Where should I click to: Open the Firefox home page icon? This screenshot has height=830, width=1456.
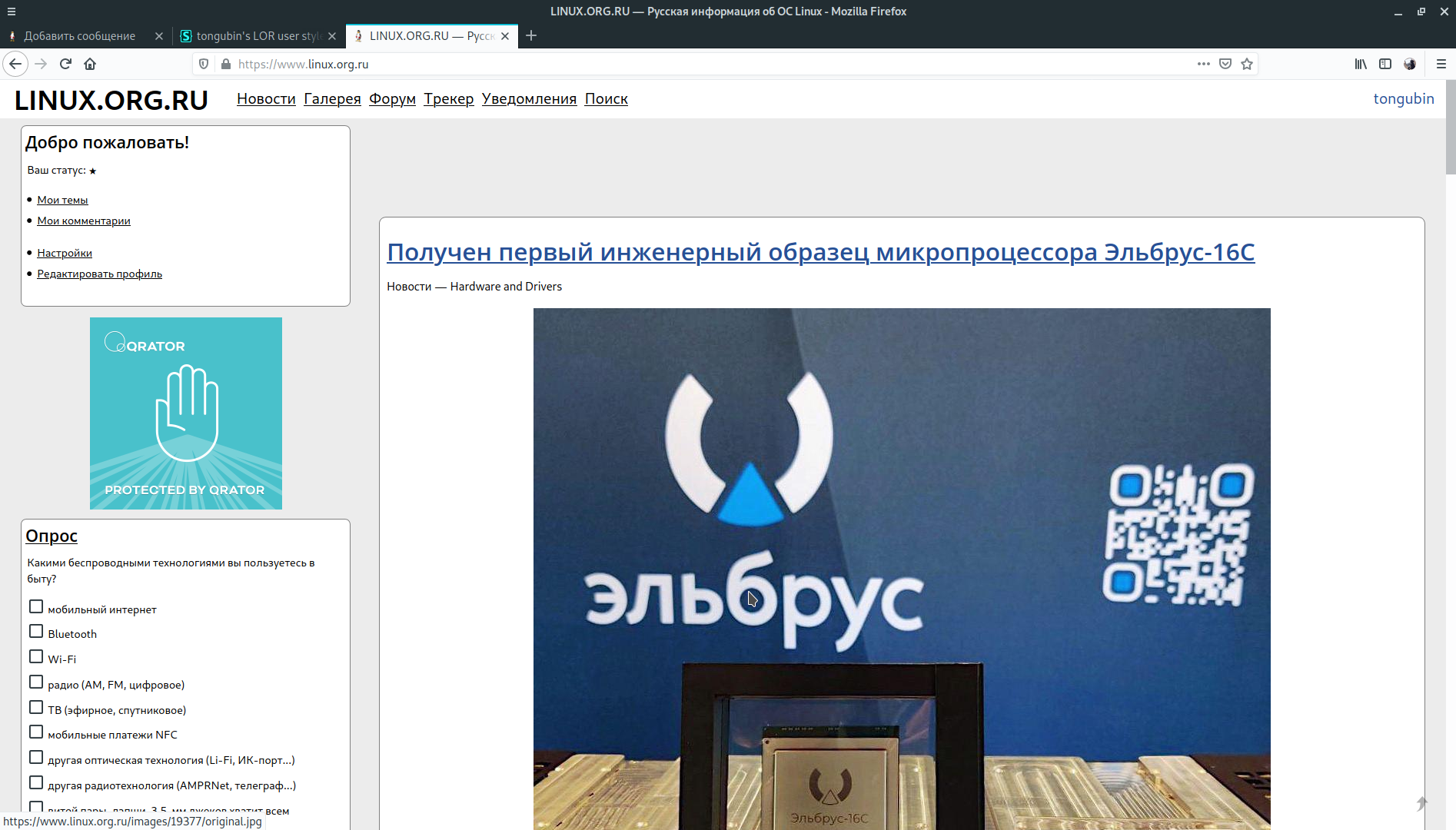click(x=90, y=64)
